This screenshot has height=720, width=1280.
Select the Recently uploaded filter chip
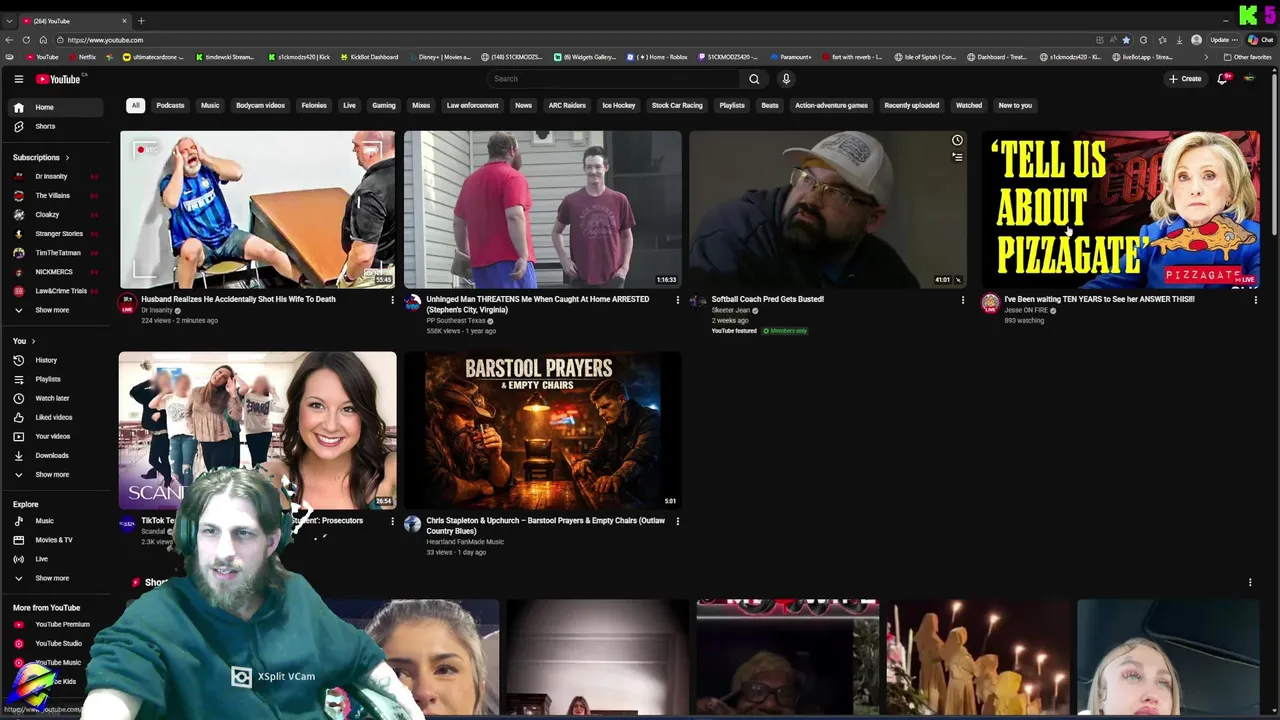pyautogui.click(x=912, y=105)
